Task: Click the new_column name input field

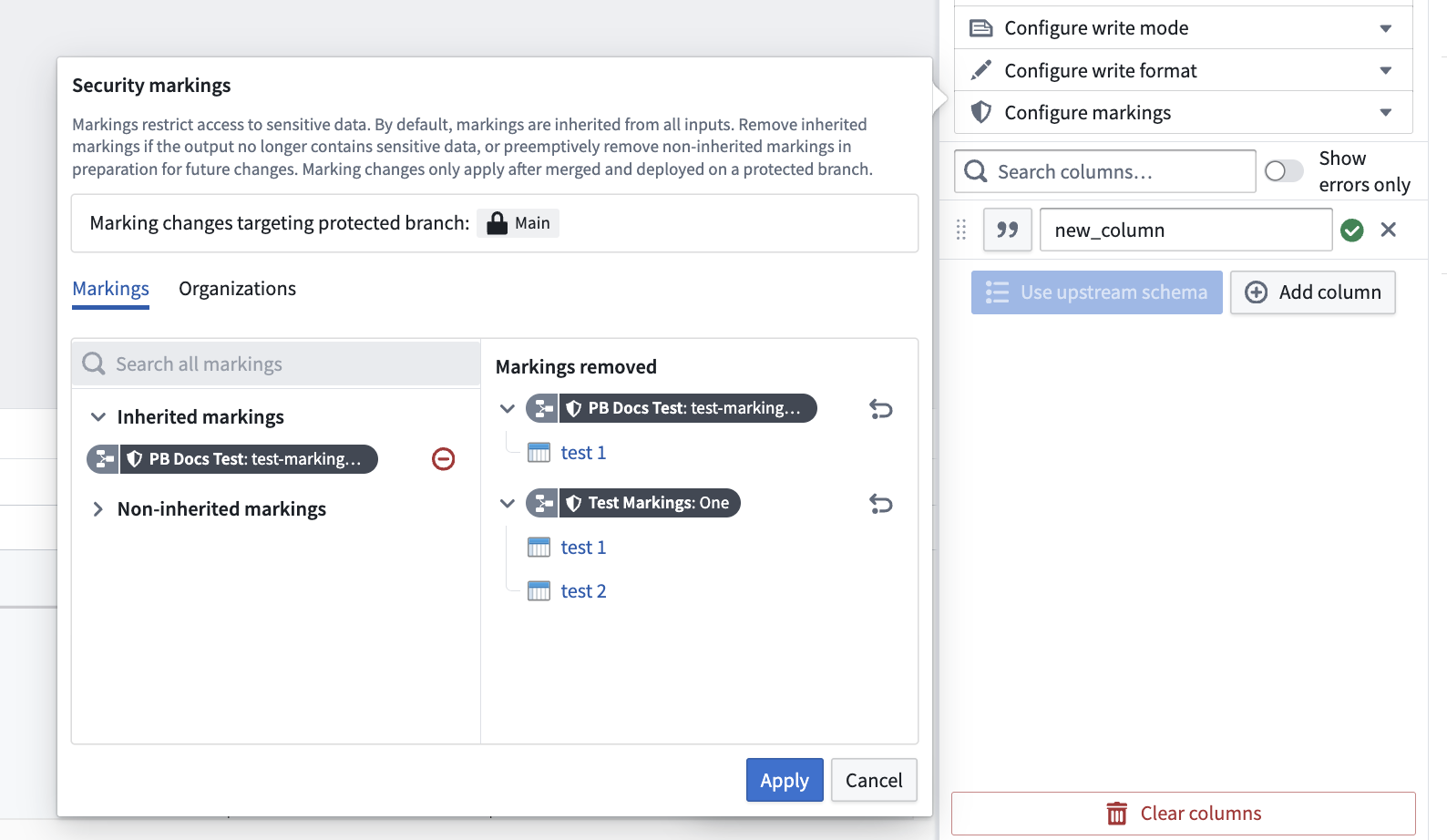Action: (x=1186, y=230)
